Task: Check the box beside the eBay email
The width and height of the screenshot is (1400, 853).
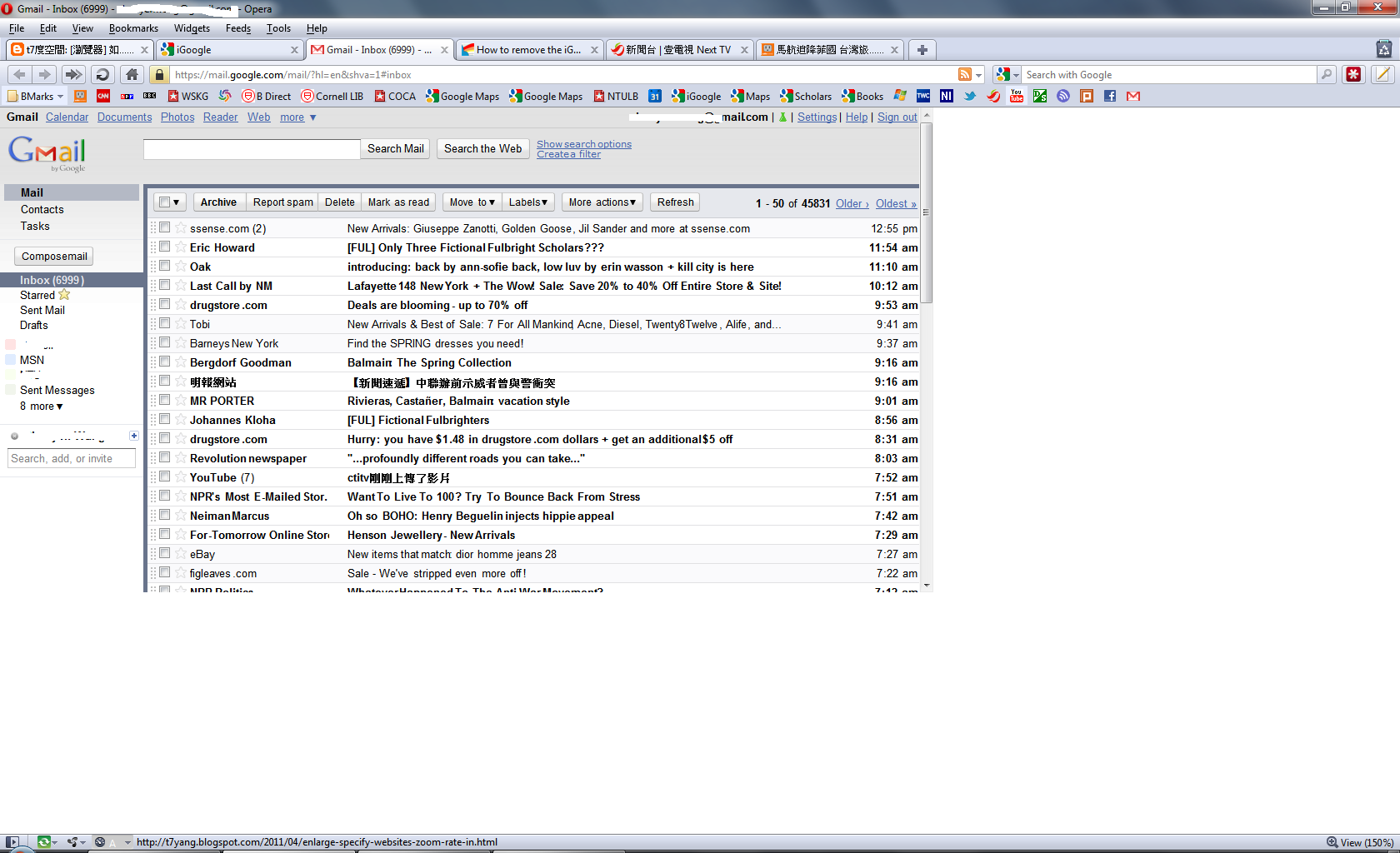Action: [x=165, y=553]
